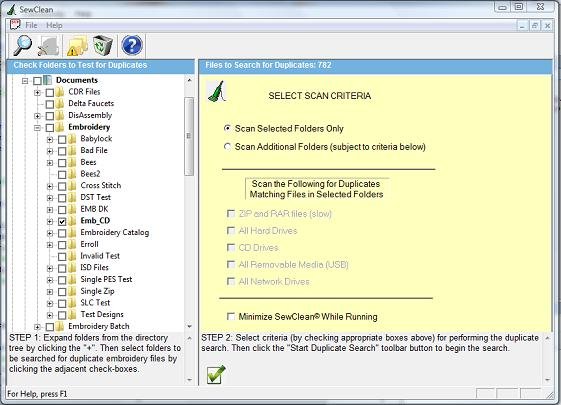
Task: Select the Invalid Test folder name
Action: (100, 256)
